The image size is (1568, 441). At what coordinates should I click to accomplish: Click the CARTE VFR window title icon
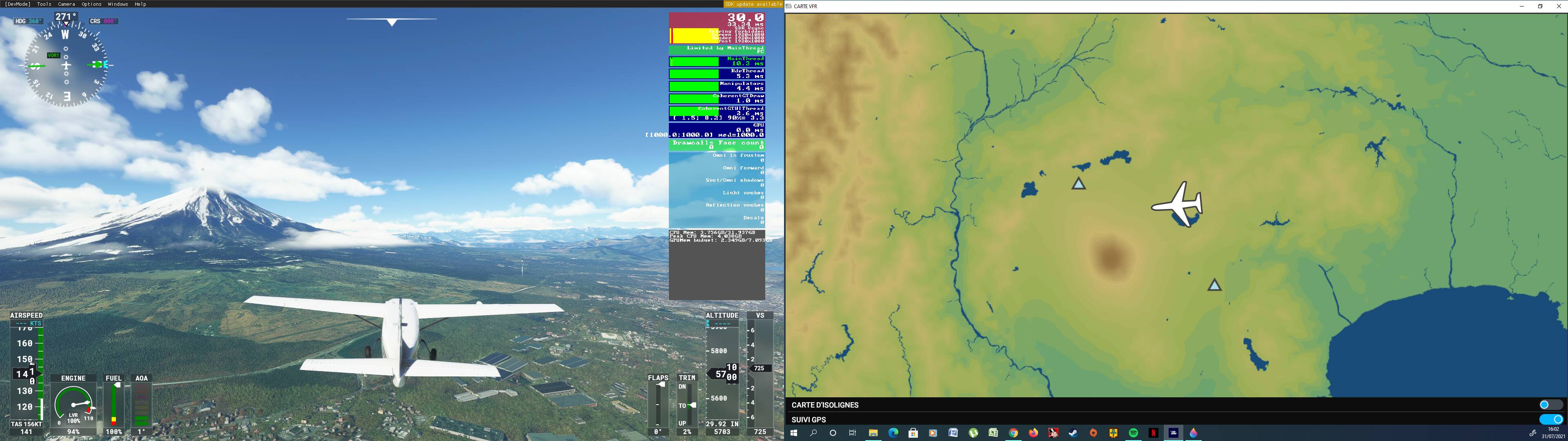tap(789, 6)
